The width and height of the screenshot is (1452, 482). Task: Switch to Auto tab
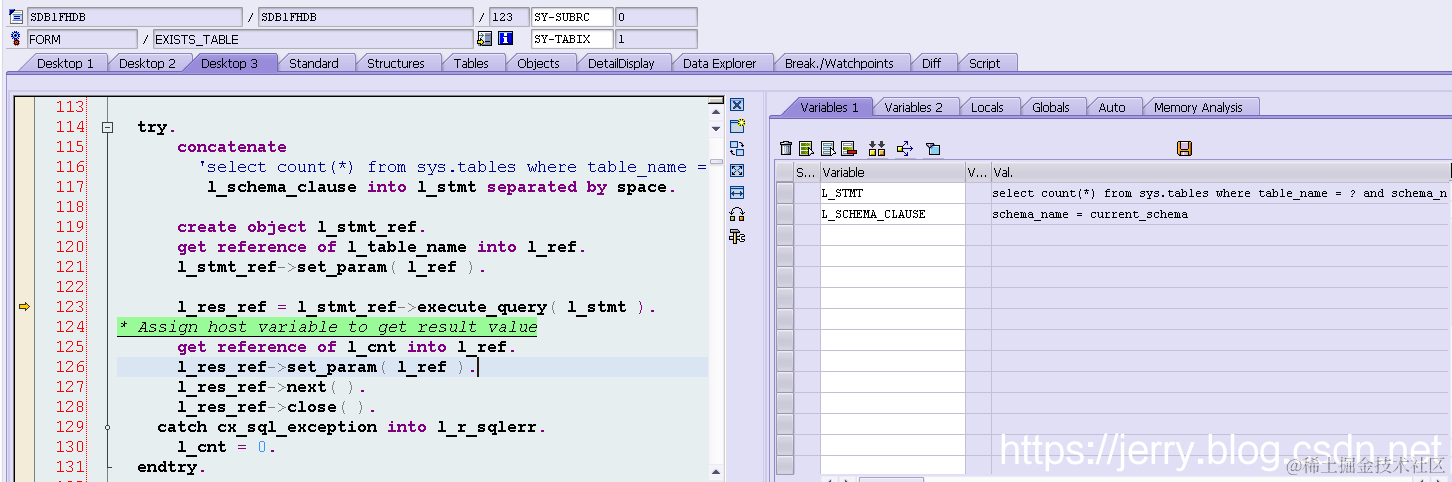coord(1112,107)
